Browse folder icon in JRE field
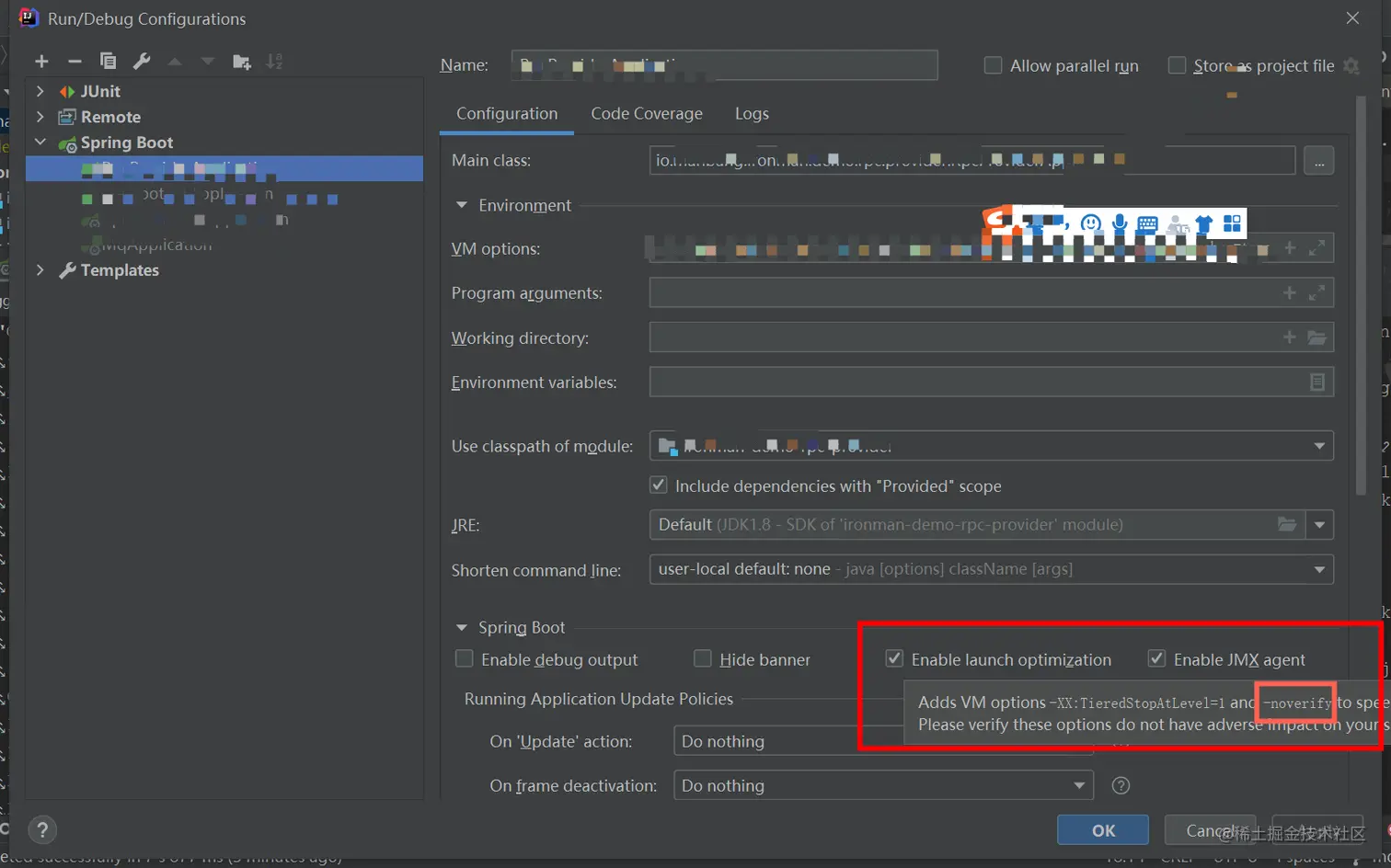Screen dimensions: 1391x868 (x=1287, y=524)
